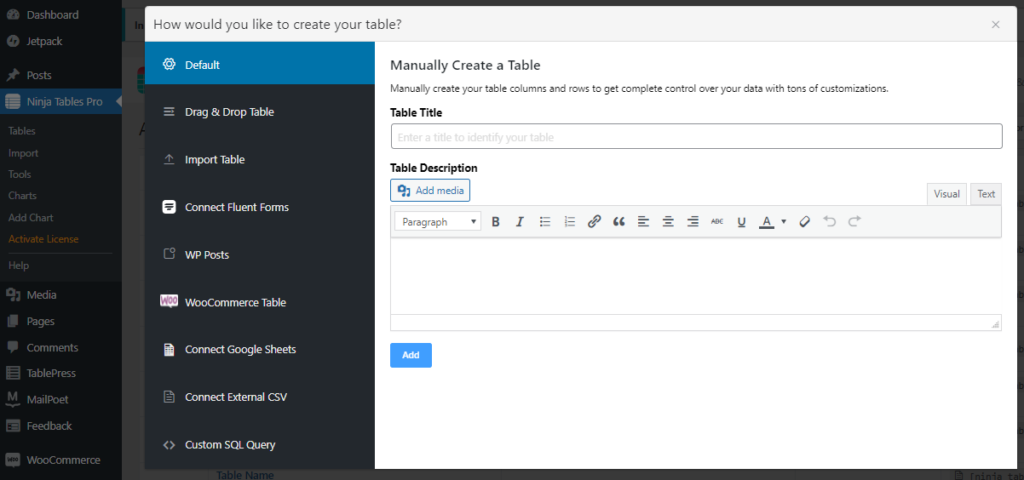Open Tables submenu item
This screenshot has height=480, width=1024.
coord(22,131)
